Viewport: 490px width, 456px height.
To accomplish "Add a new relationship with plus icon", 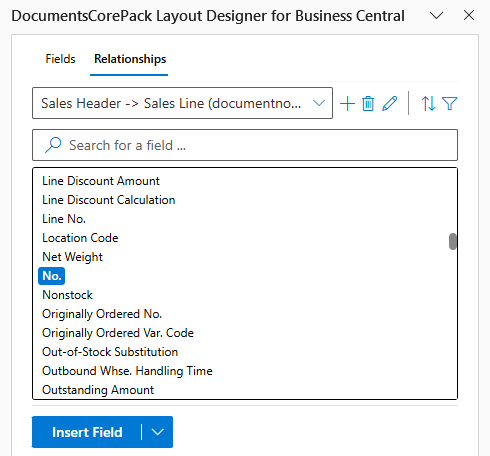I will (x=347, y=103).
